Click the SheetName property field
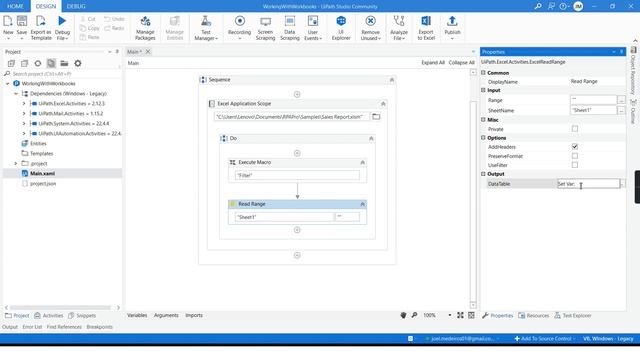 pyautogui.click(x=593, y=110)
